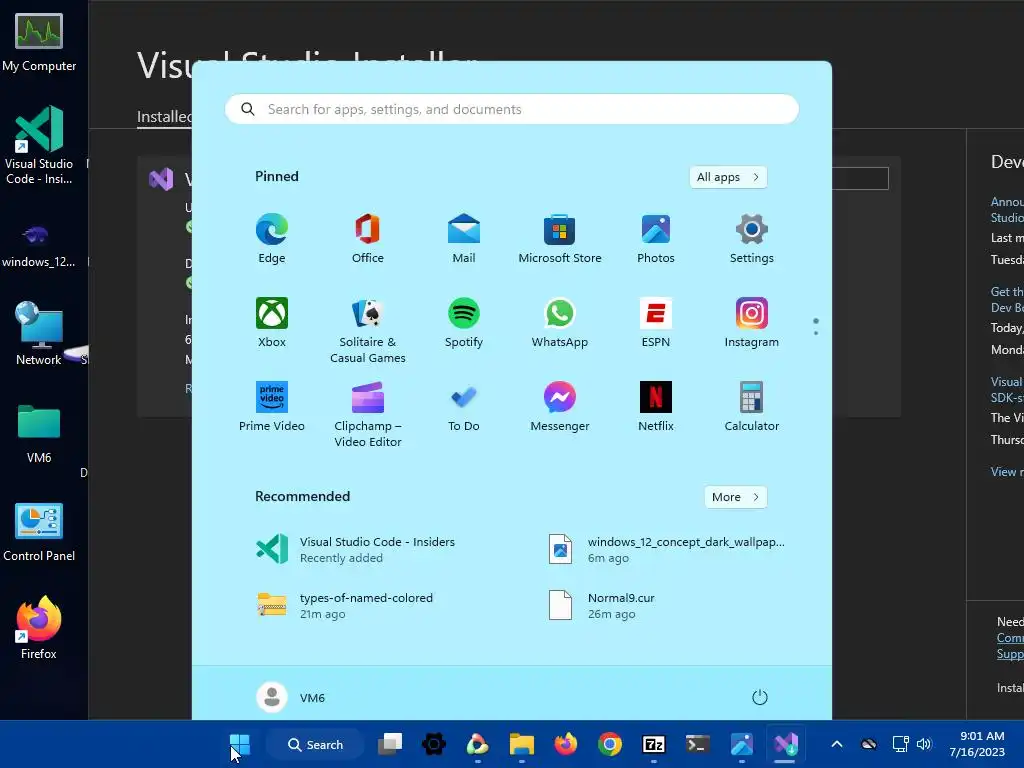Select Visual Studio Code - Insiders desktop shortcut
This screenshot has width=1024, height=768.
(x=39, y=145)
